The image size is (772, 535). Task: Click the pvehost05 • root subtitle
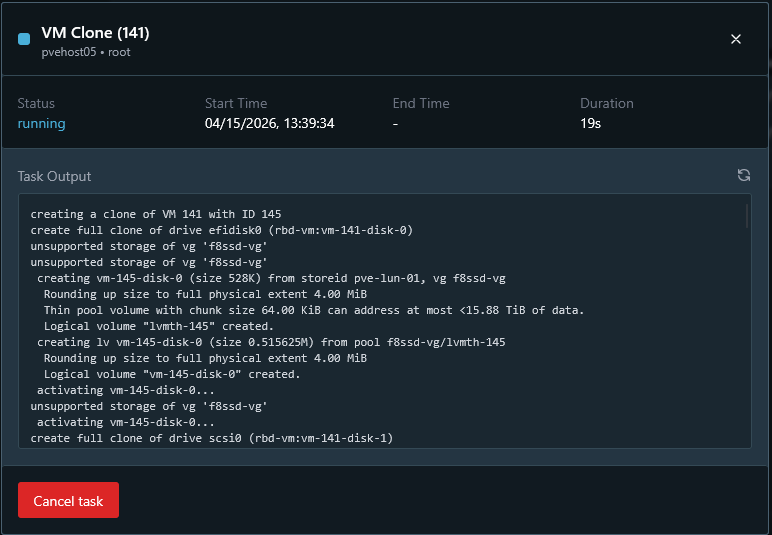coord(86,52)
